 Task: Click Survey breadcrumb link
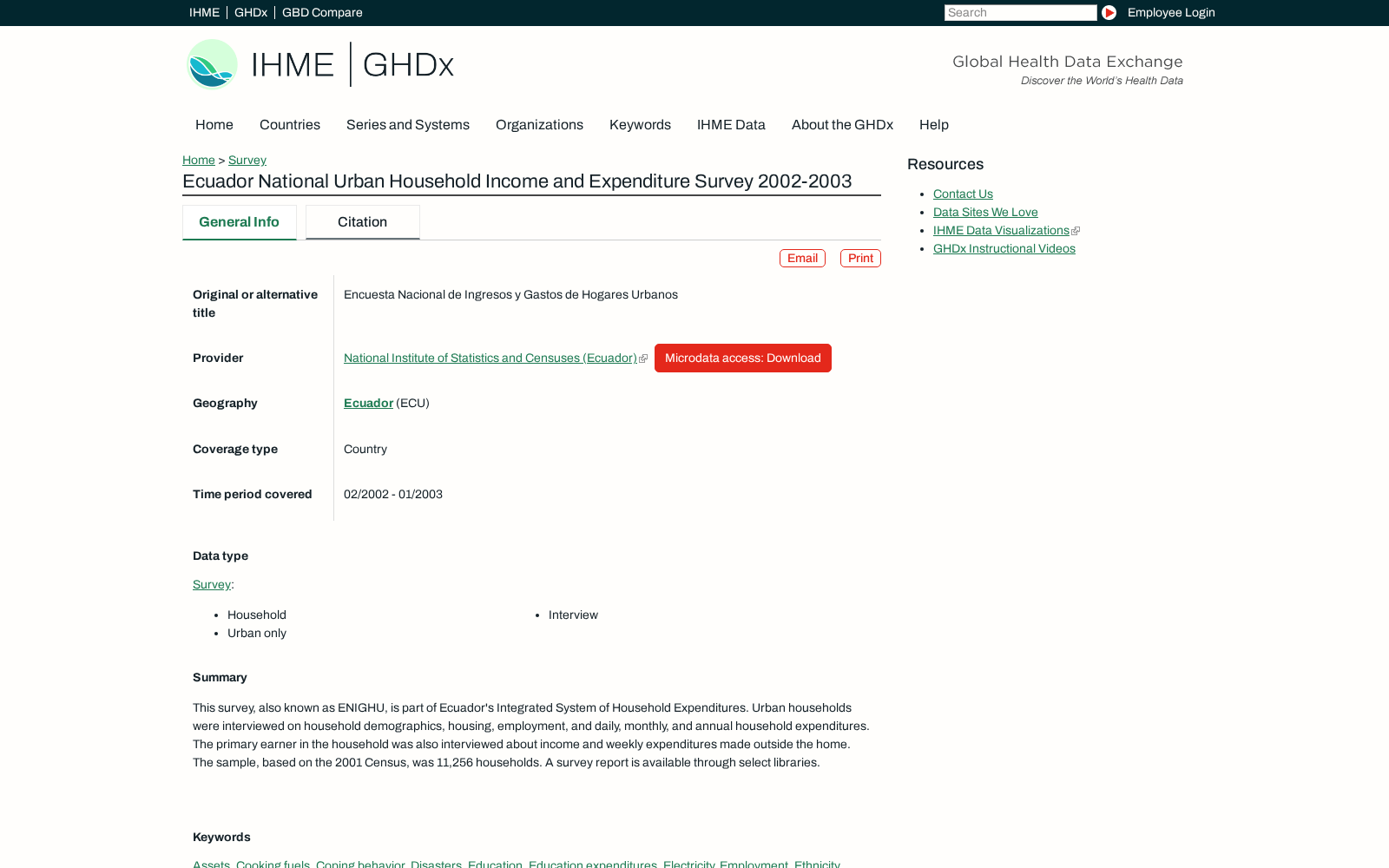[247, 160]
